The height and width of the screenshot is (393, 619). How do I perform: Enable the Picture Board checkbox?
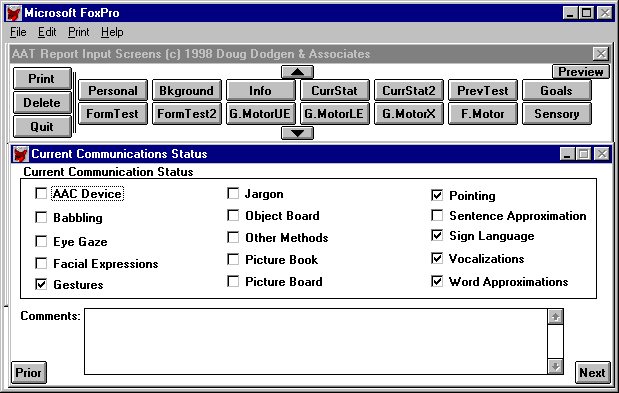(233, 281)
